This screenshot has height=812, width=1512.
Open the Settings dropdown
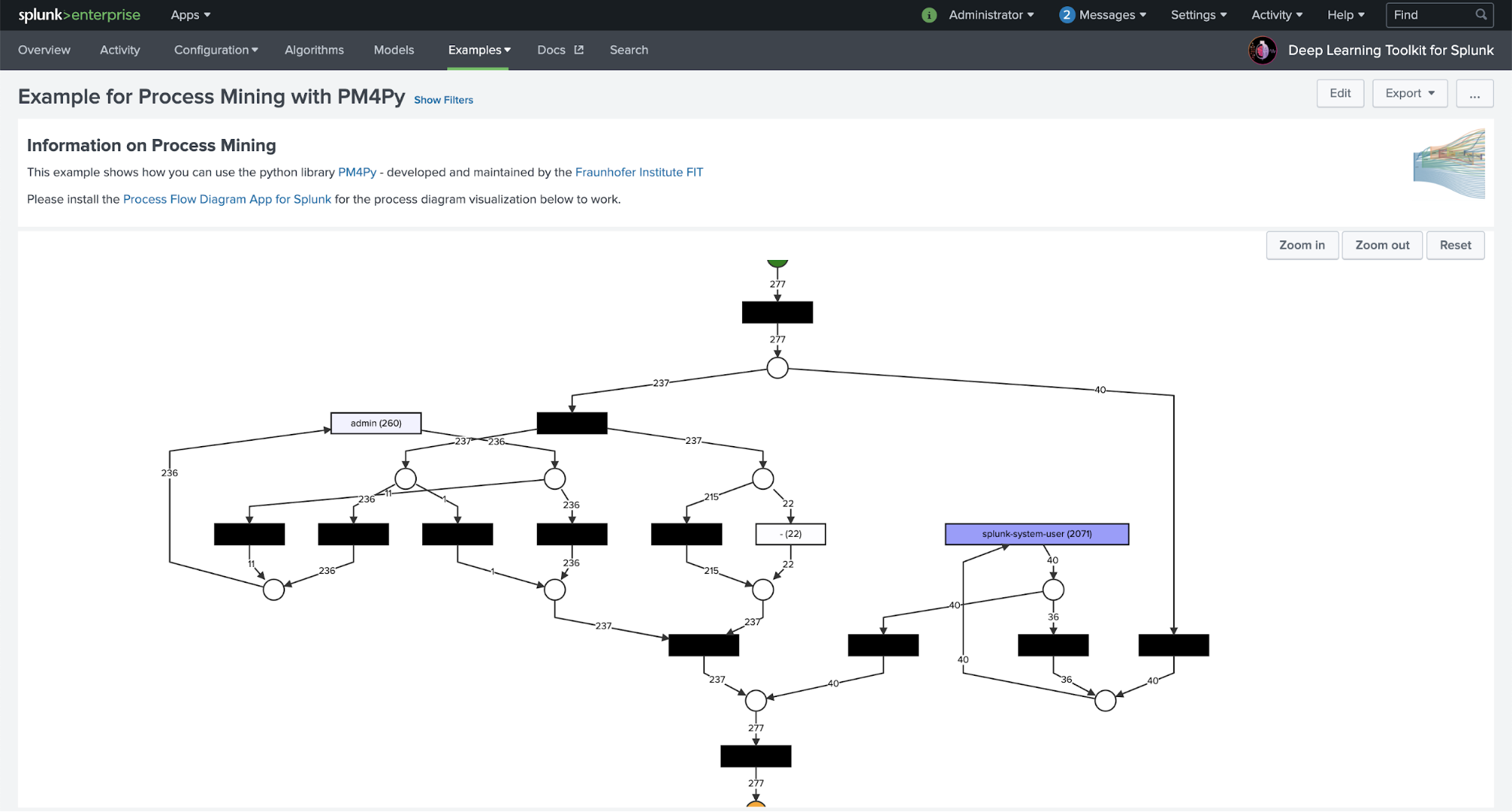[1199, 15]
